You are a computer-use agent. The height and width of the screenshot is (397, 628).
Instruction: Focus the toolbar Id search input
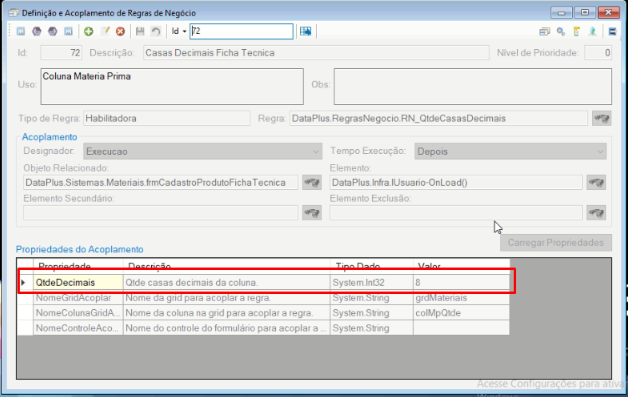click(242, 31)
